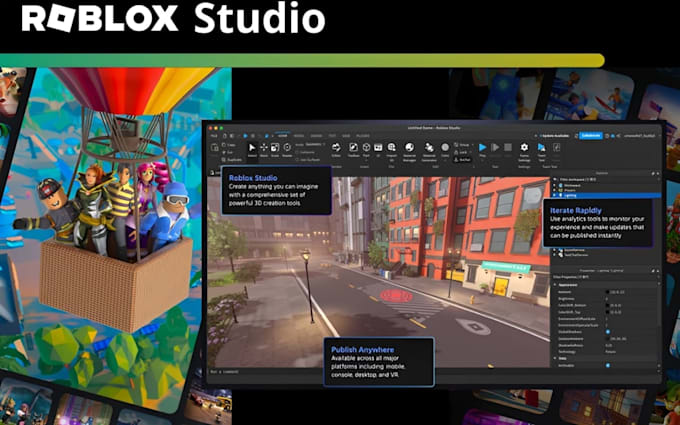Insert a Part from the ribbon
The image size is (680, 425).
(x=366, y=150)
